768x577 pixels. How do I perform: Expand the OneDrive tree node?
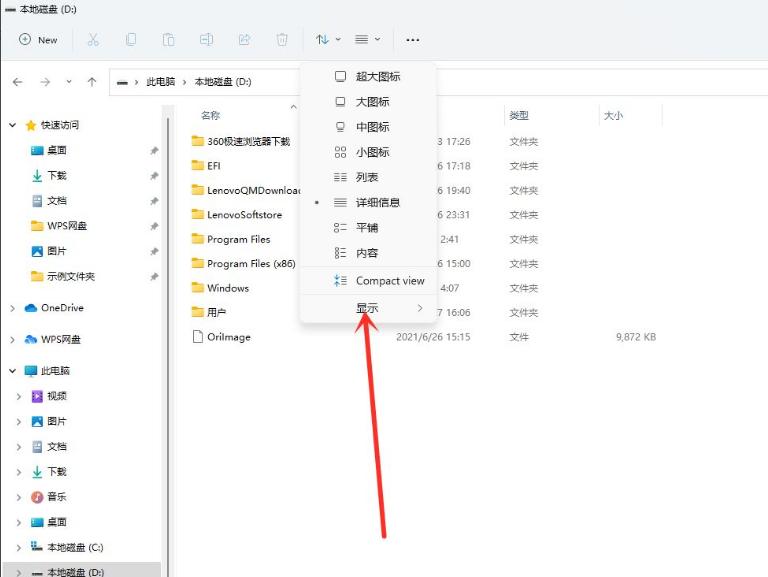13,308
